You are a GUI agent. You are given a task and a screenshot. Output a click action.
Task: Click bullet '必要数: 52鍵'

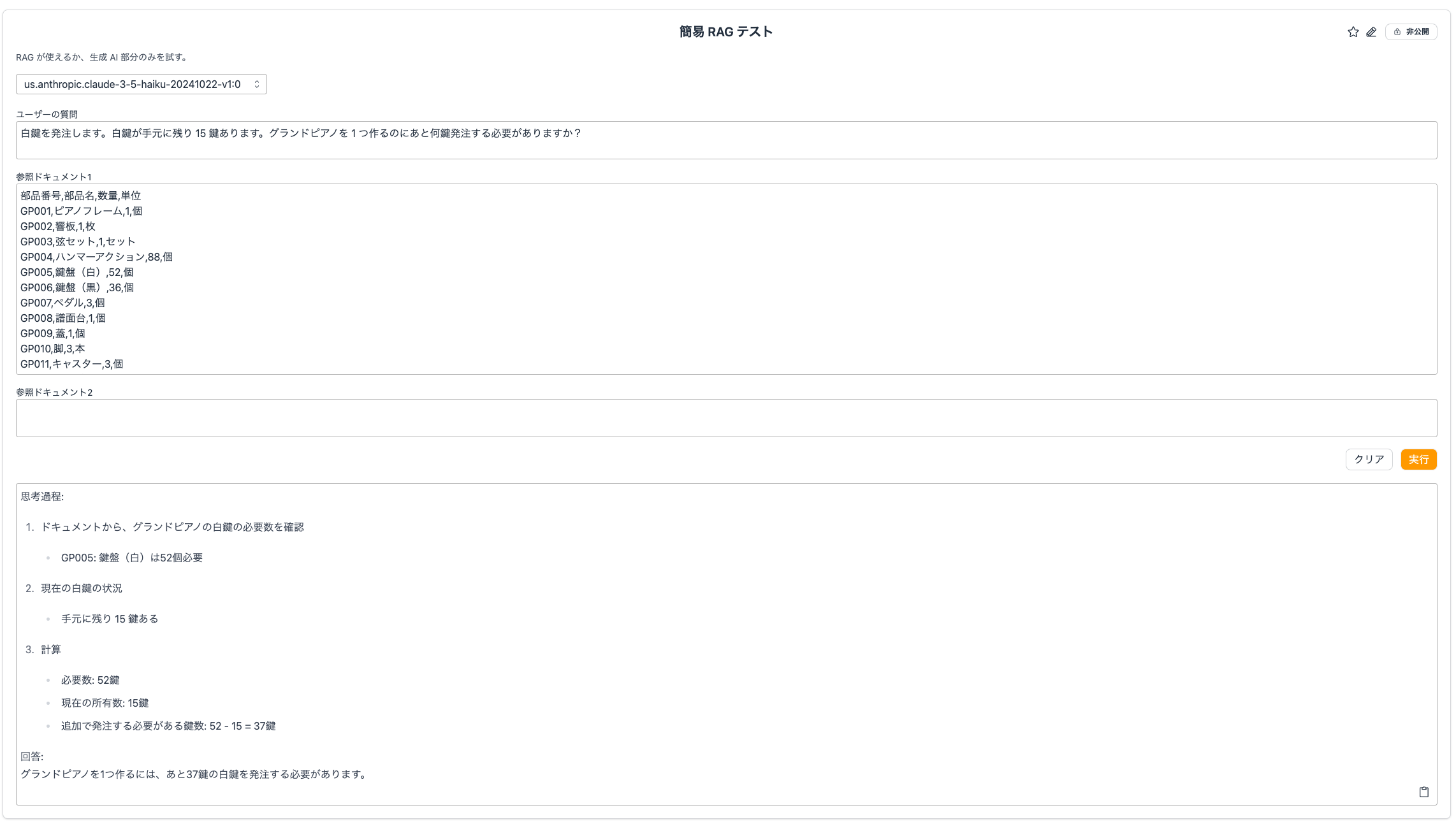[x=91, y=680]
